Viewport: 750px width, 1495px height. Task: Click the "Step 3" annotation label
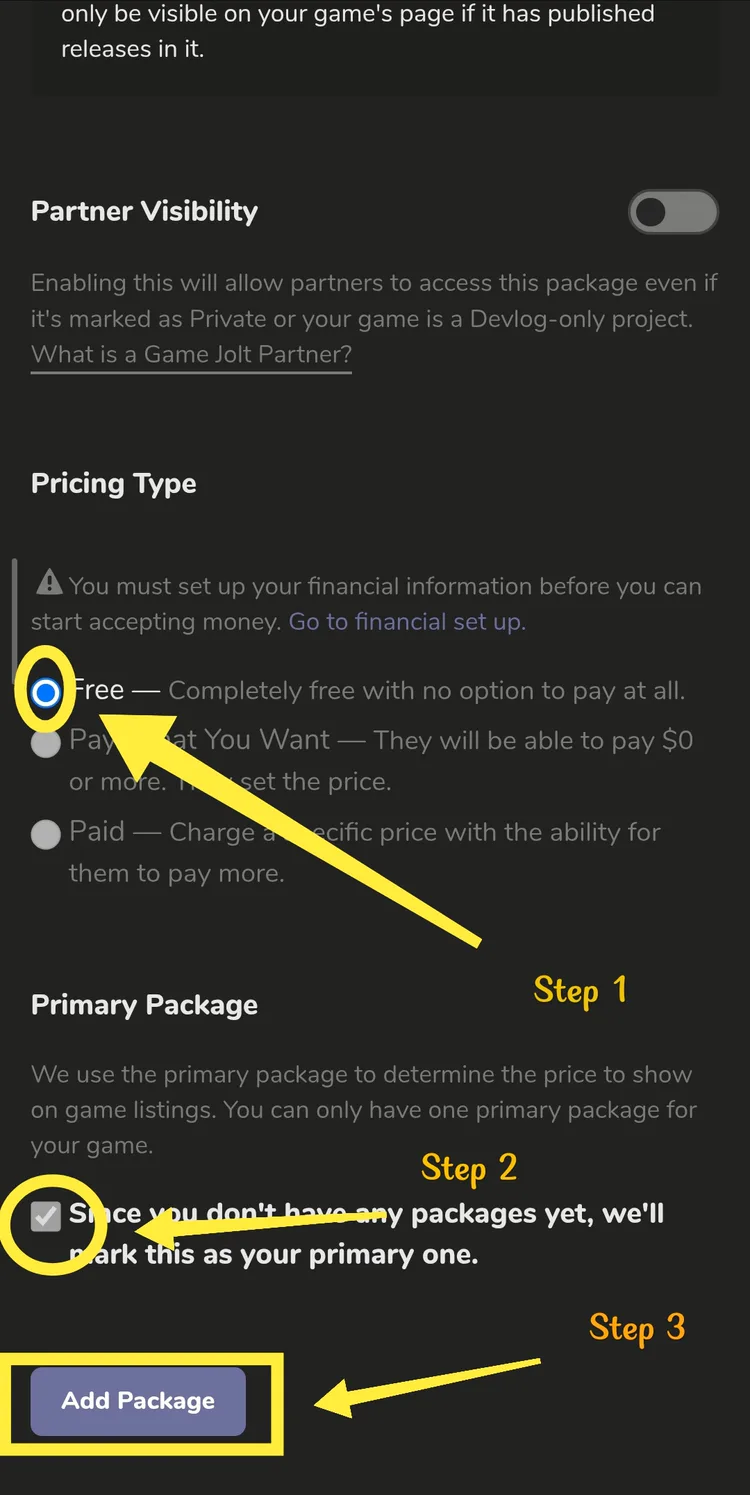point(637,1328)
